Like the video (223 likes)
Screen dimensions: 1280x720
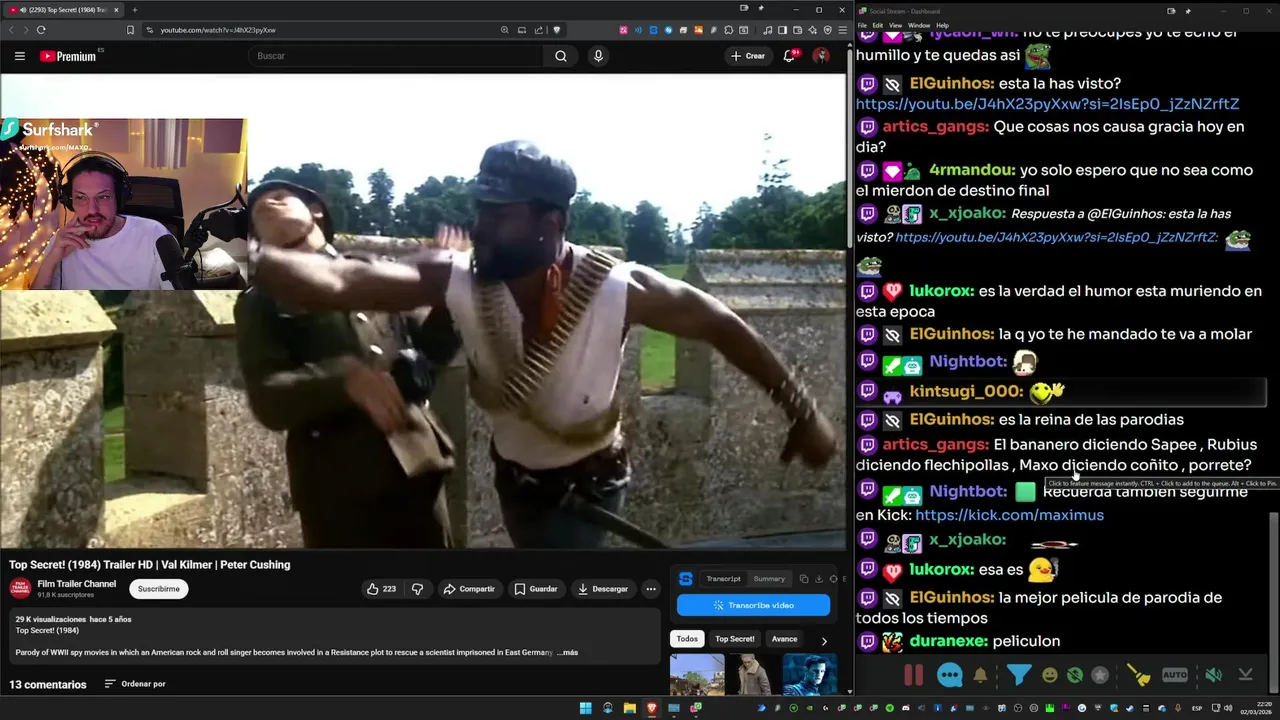pyautogui.click(x=381, y=589)
